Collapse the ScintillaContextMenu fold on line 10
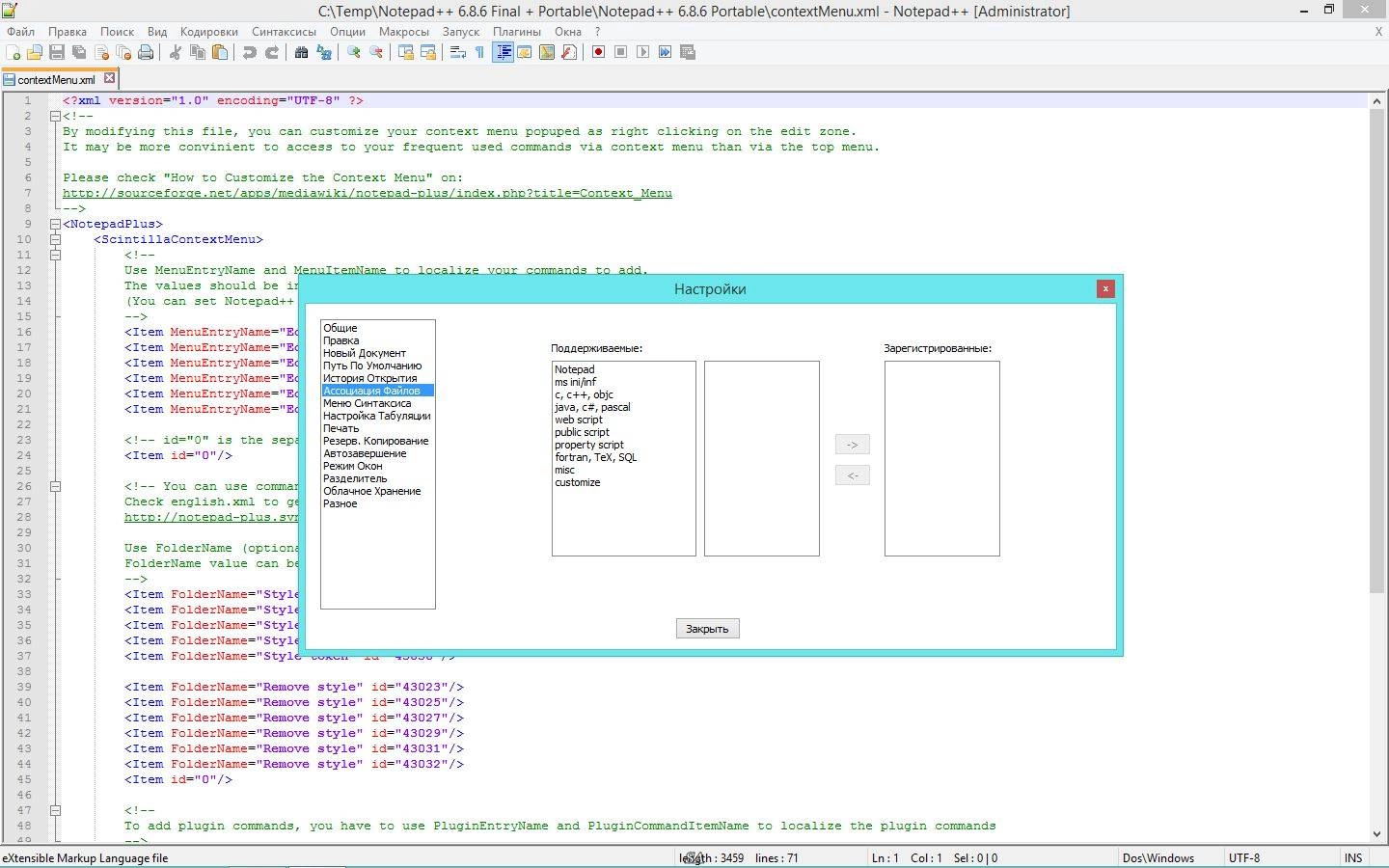1389x868 pixels. point(55,239)
